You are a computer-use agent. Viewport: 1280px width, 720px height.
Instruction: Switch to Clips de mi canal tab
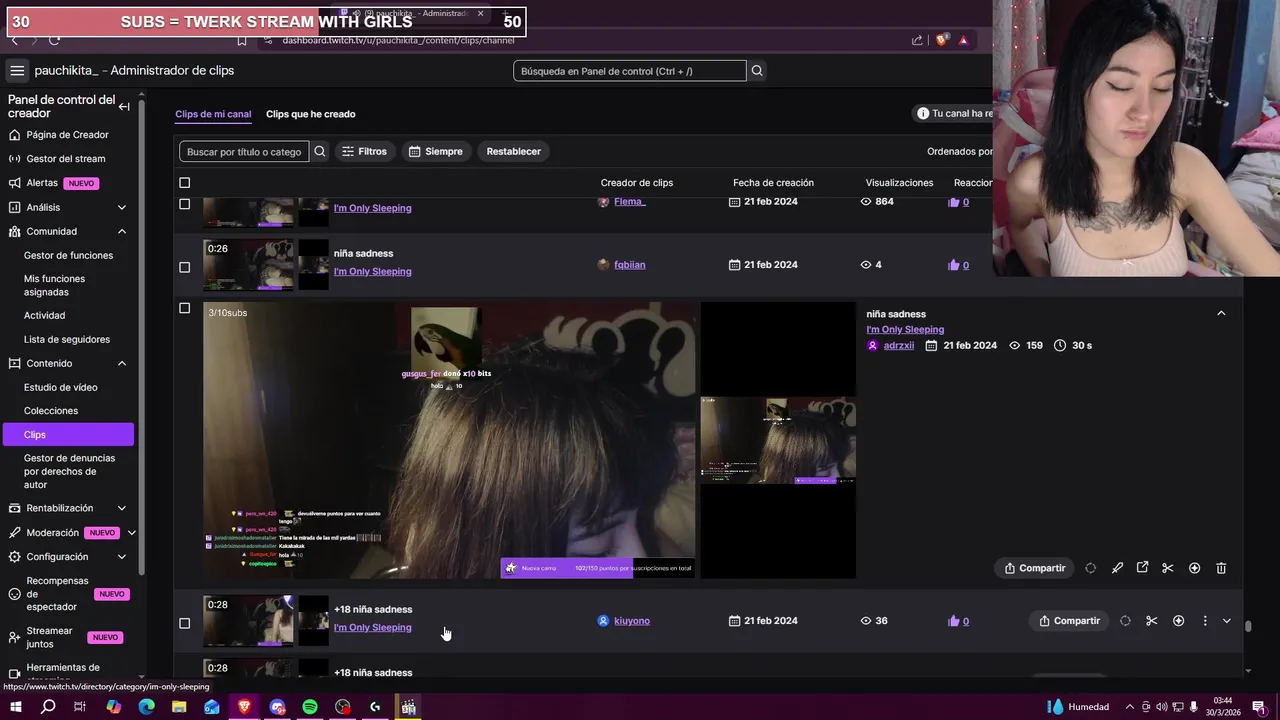point(213,114)
